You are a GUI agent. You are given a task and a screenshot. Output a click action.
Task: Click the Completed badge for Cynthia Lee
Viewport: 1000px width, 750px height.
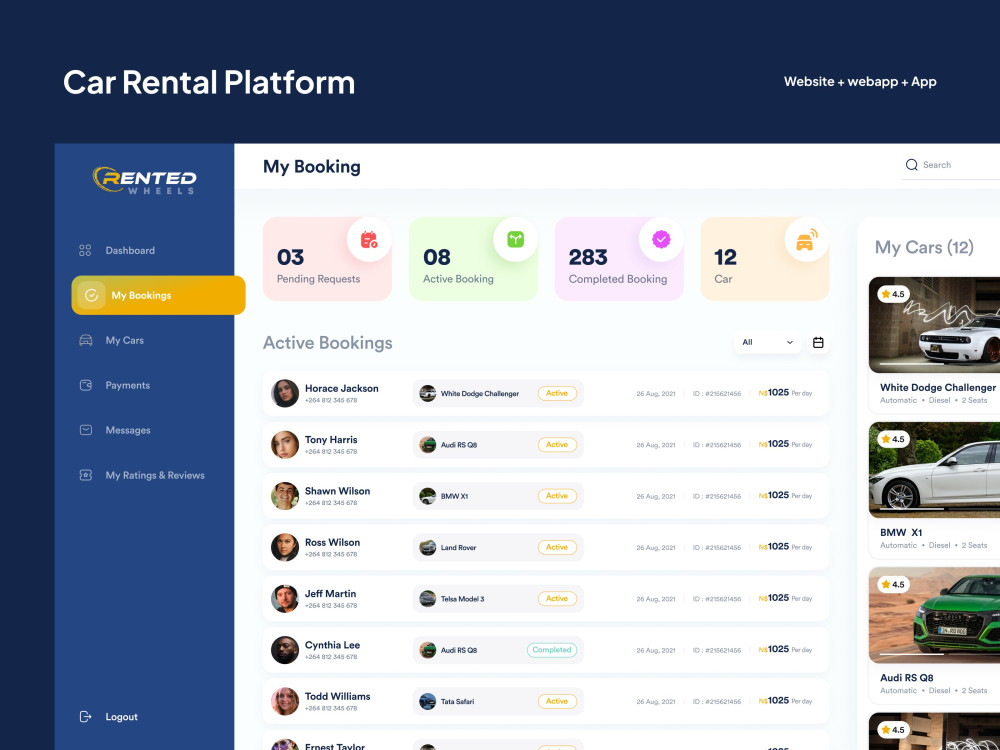(x=552, y=650)
